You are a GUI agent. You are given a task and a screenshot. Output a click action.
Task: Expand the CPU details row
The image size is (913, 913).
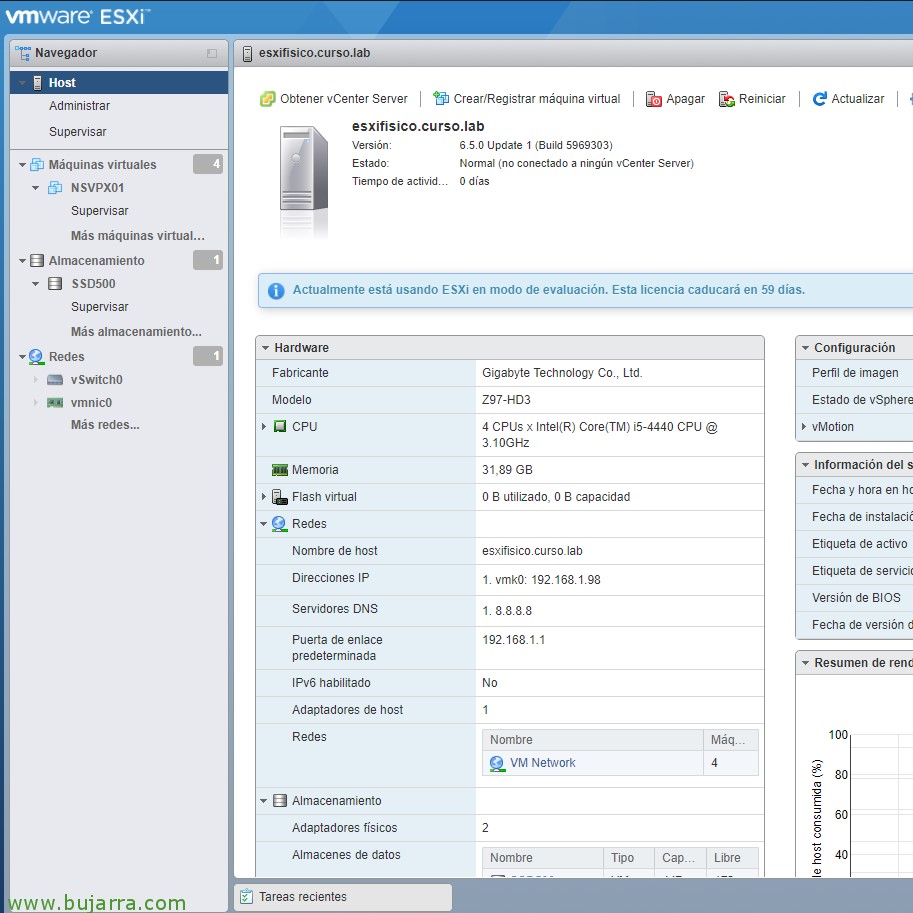click(x=264, y=426)
